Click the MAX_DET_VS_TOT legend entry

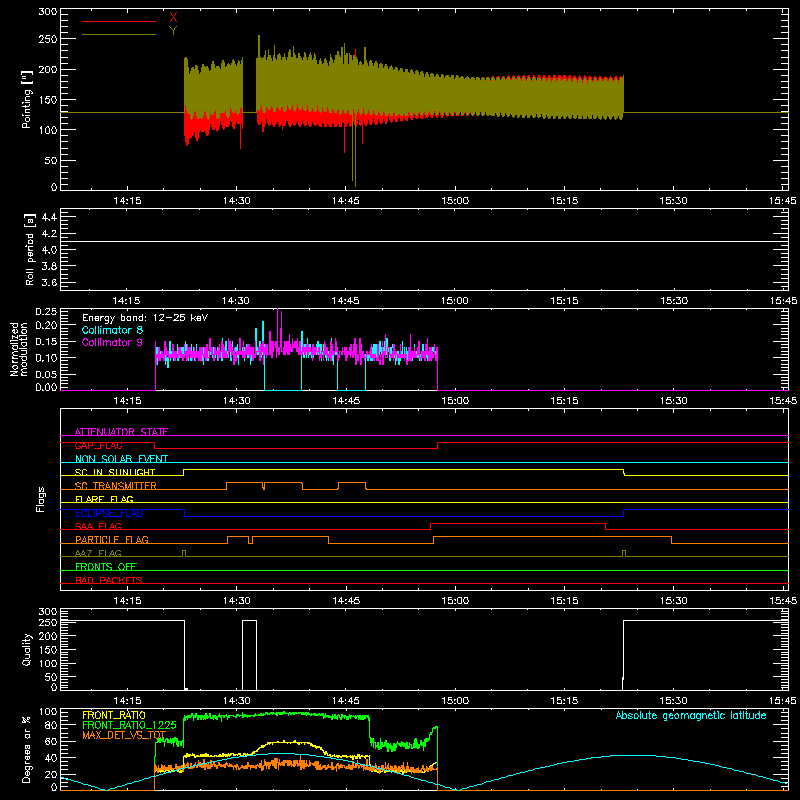pyautogui.click(x=124, y=735)
